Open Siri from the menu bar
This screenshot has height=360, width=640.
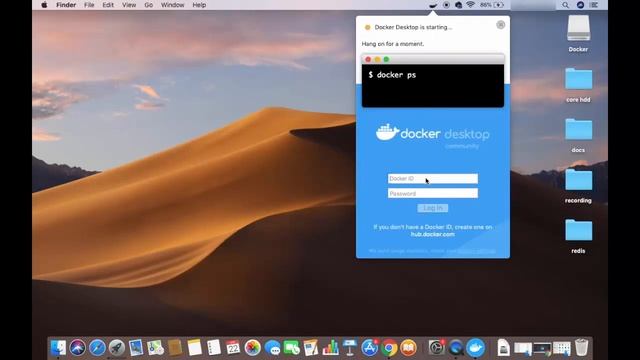click(580, 5)
